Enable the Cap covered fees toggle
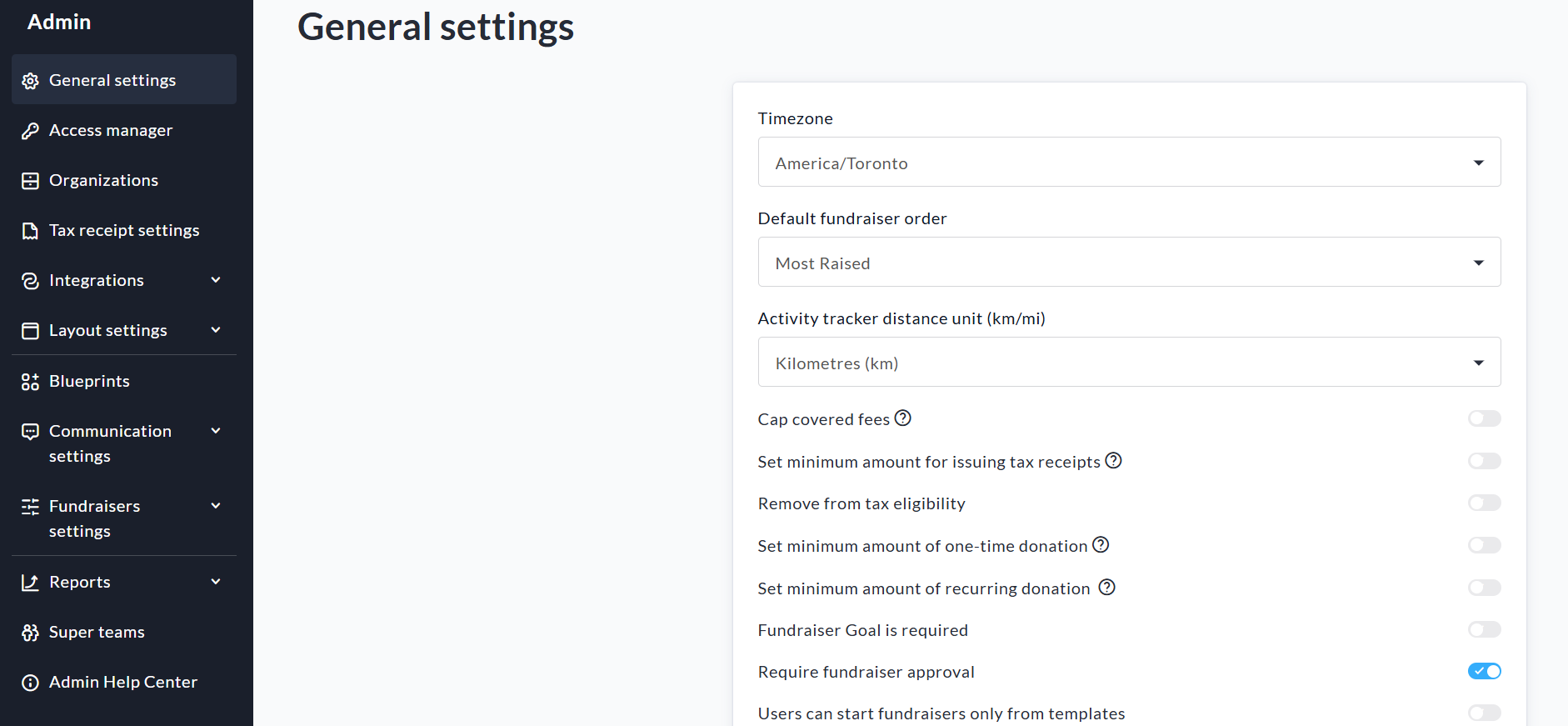Screen dimensions: 1568x726 click(x=1484, y=418)
